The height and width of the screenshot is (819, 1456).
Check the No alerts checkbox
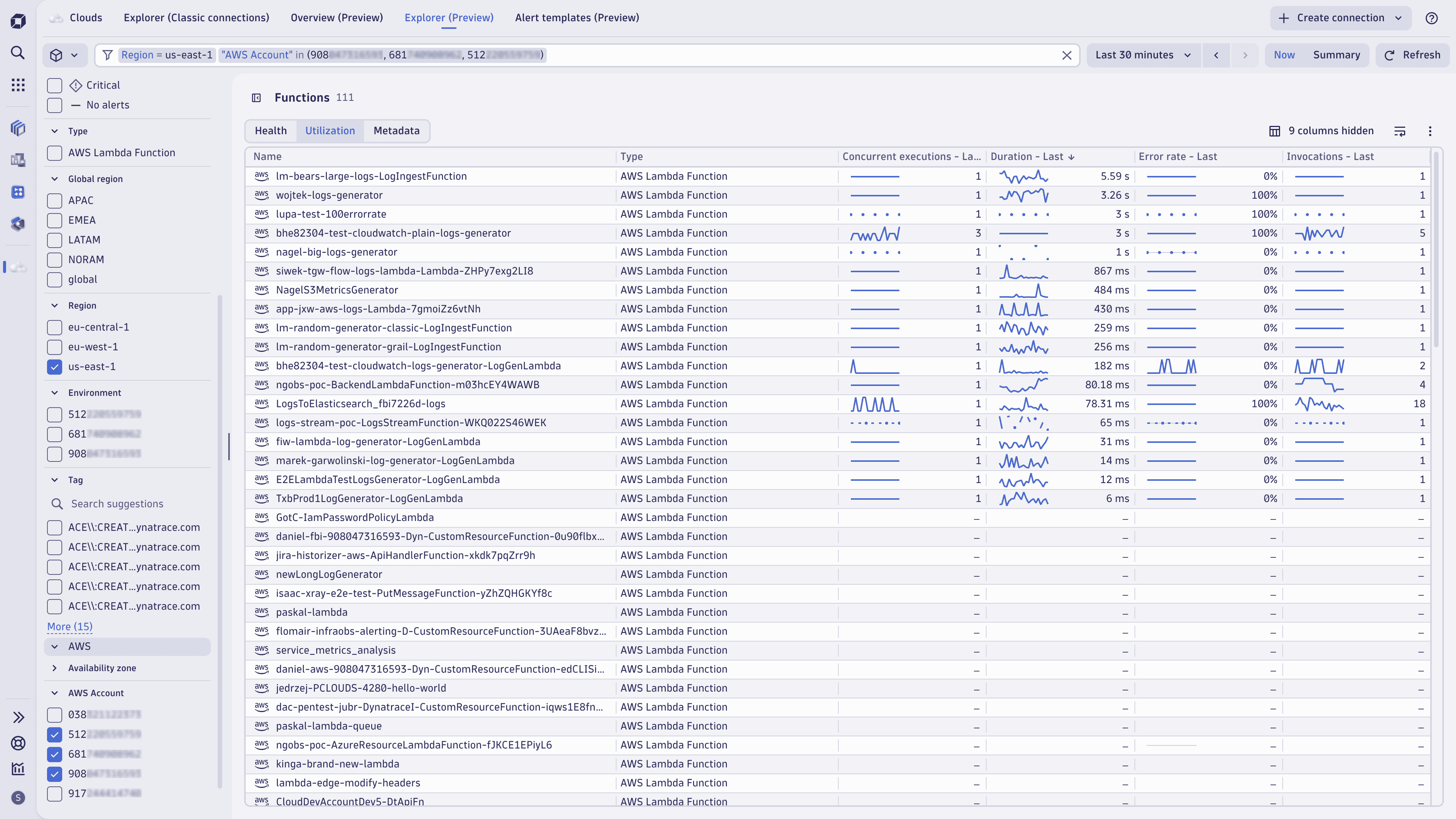(54, 105)
